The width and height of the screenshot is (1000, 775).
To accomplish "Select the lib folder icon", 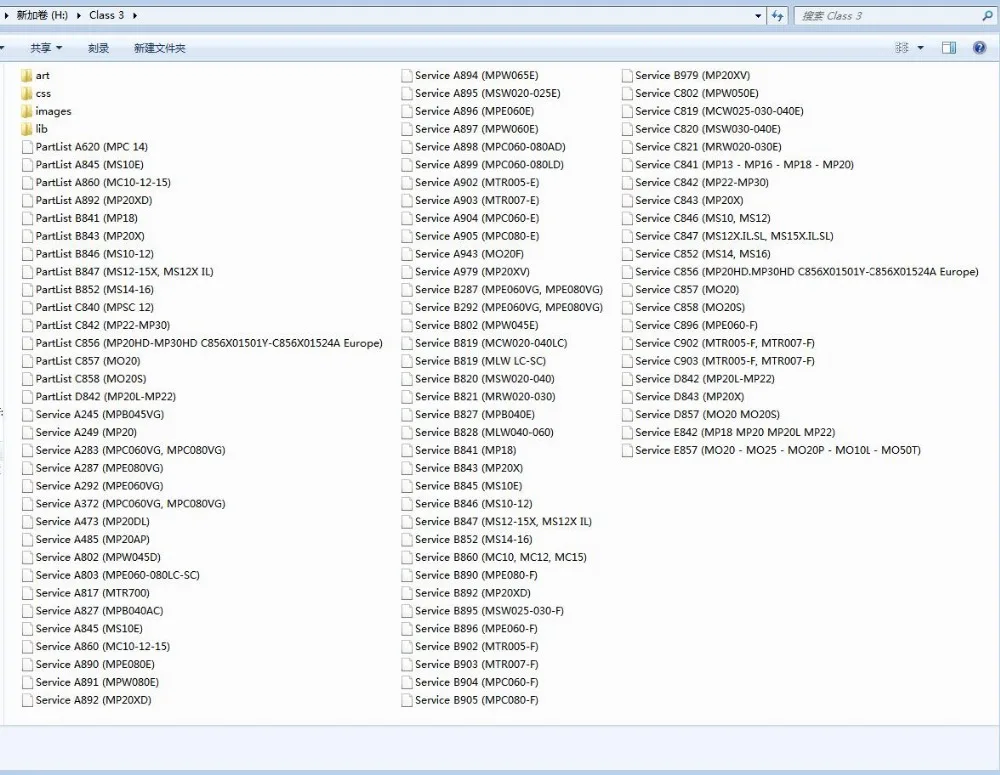I will coord(27,129).
